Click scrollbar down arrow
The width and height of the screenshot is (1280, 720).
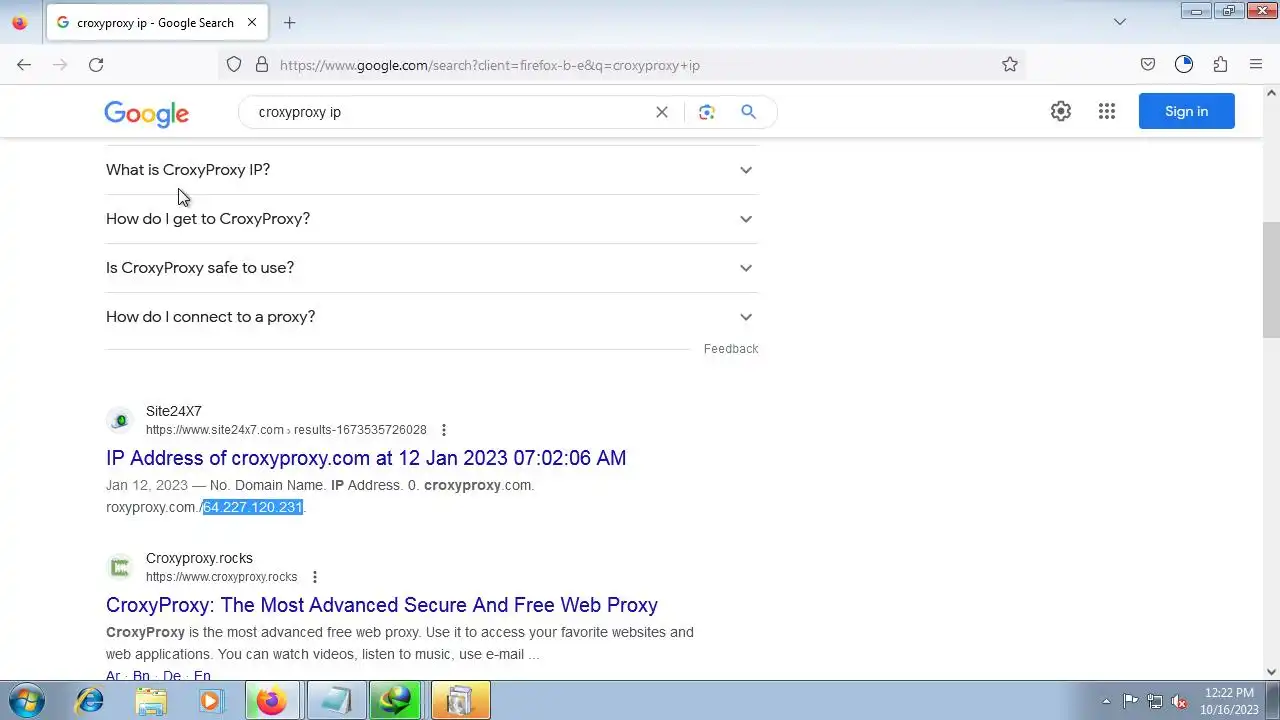1271,672
